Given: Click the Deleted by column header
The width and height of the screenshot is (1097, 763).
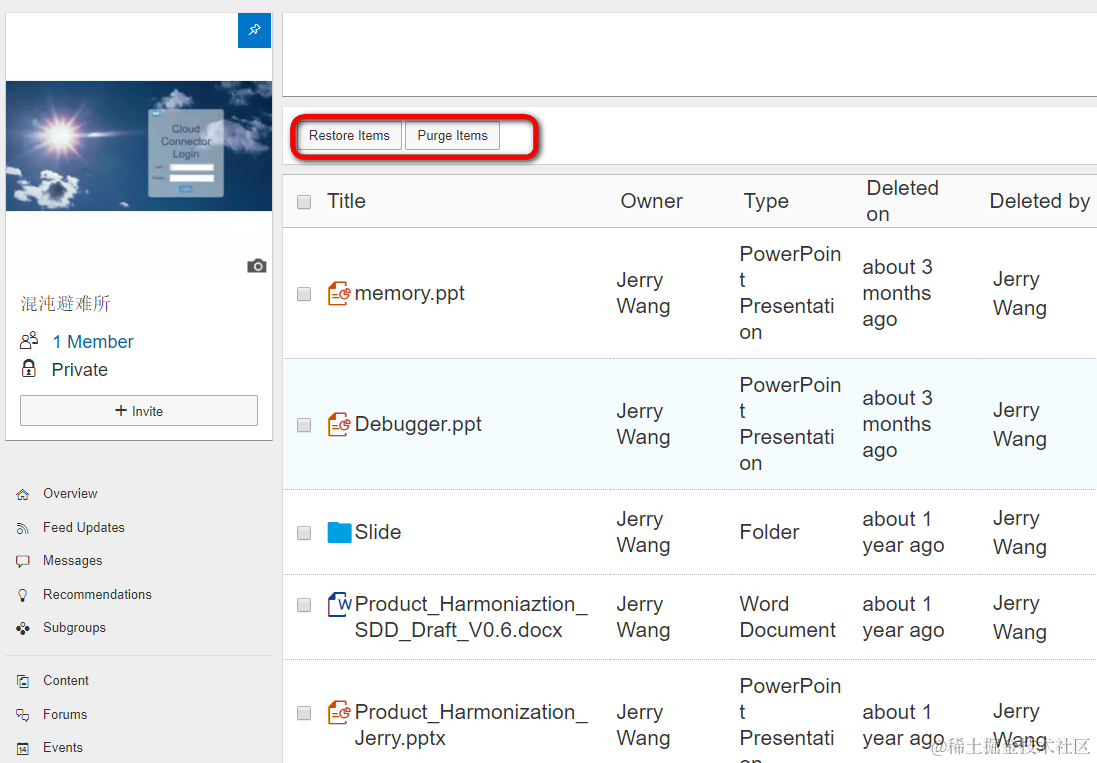Looking at the screenshot, I should point(1040,201).
